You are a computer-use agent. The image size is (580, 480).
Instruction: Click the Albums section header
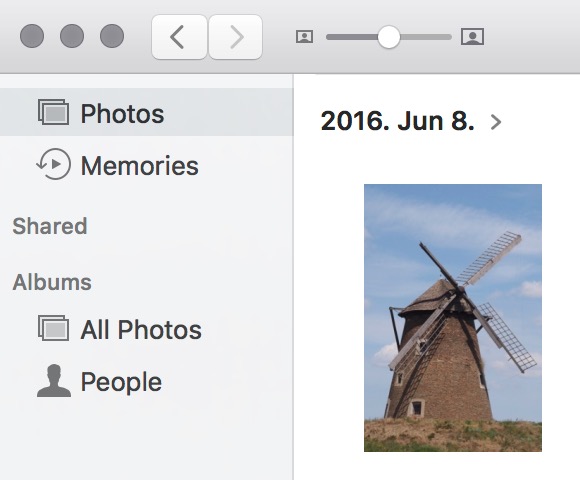click(x=52, y=283)
